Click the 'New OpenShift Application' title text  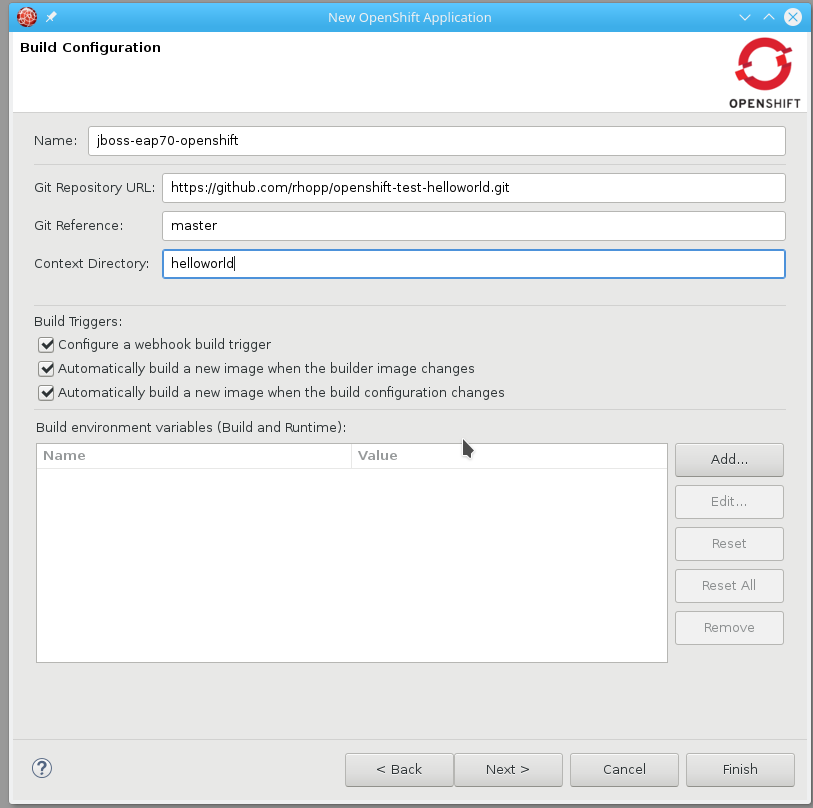pyautogui.click(x=410, y=18)
